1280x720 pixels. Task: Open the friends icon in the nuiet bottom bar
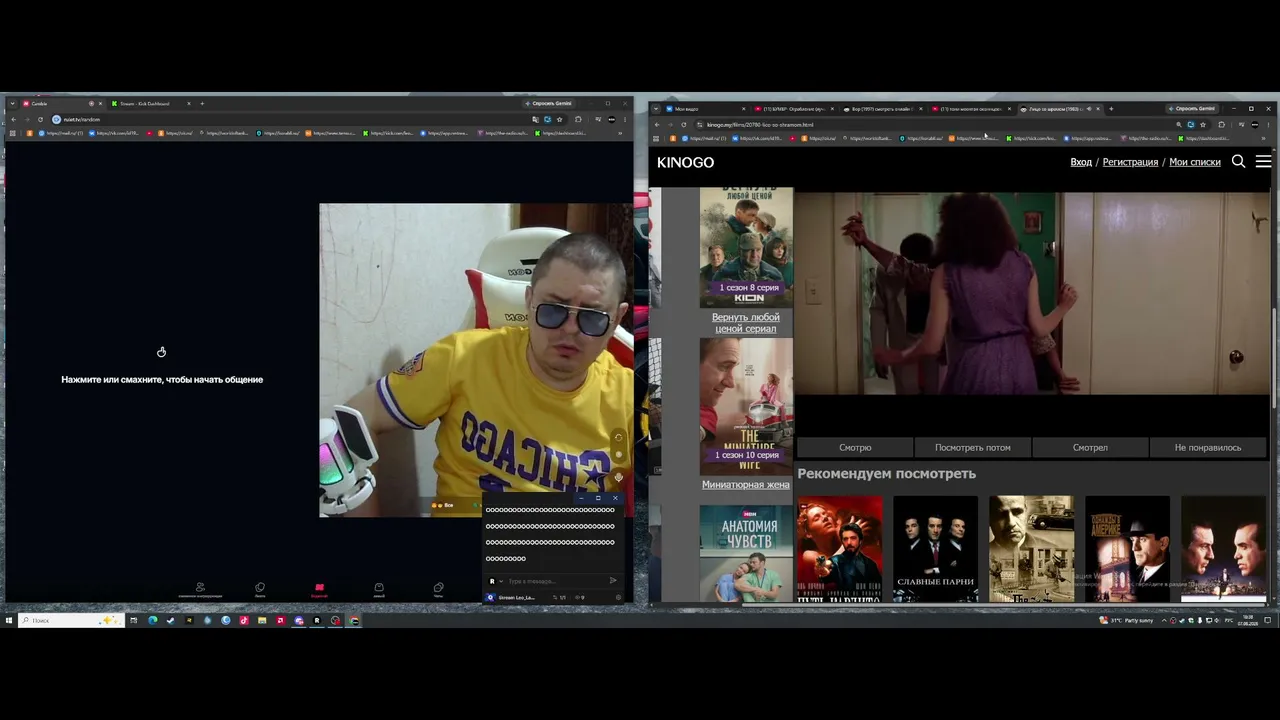point(200,589)
